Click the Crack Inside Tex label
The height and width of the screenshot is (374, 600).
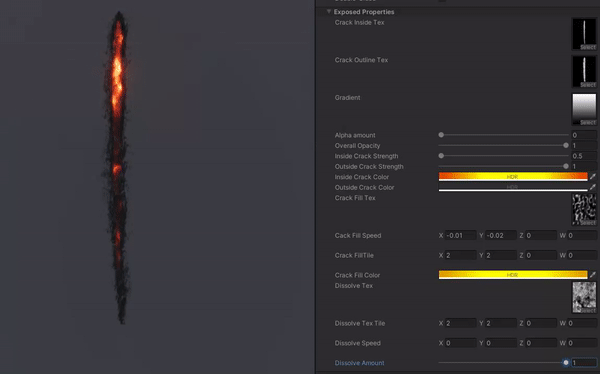click(x=359, y=22)
